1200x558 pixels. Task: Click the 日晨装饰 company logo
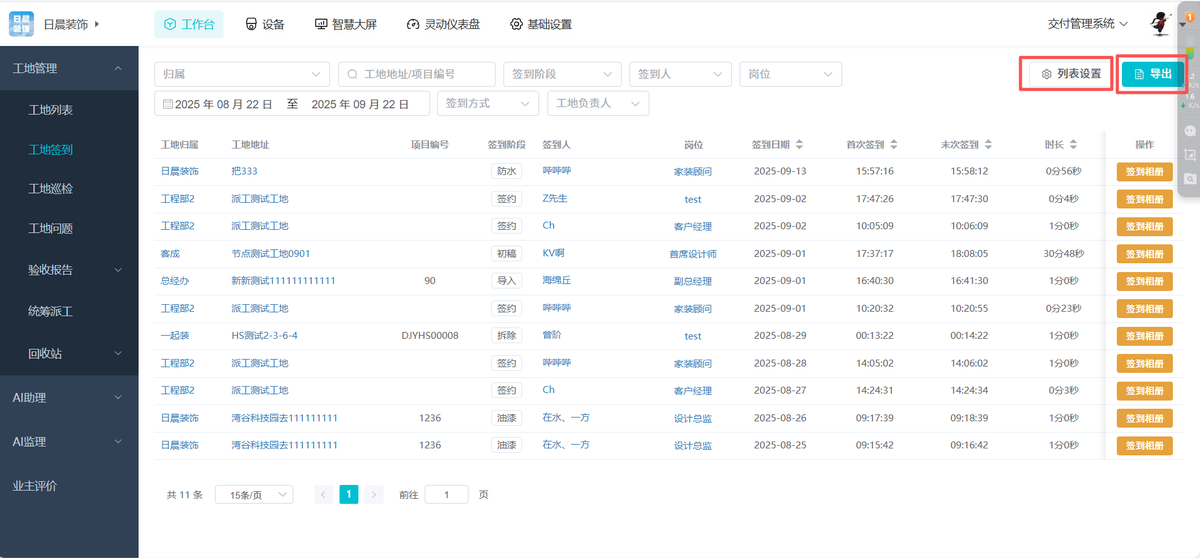pos(21,23)
